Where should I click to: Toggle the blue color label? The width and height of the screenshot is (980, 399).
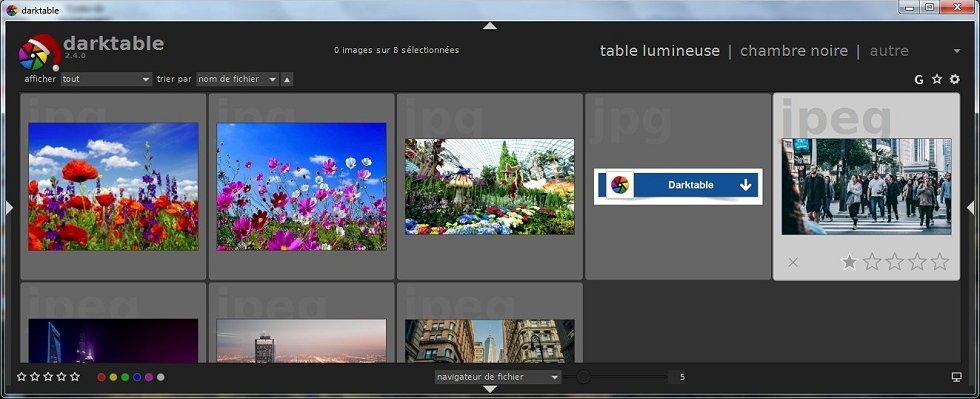137,377
